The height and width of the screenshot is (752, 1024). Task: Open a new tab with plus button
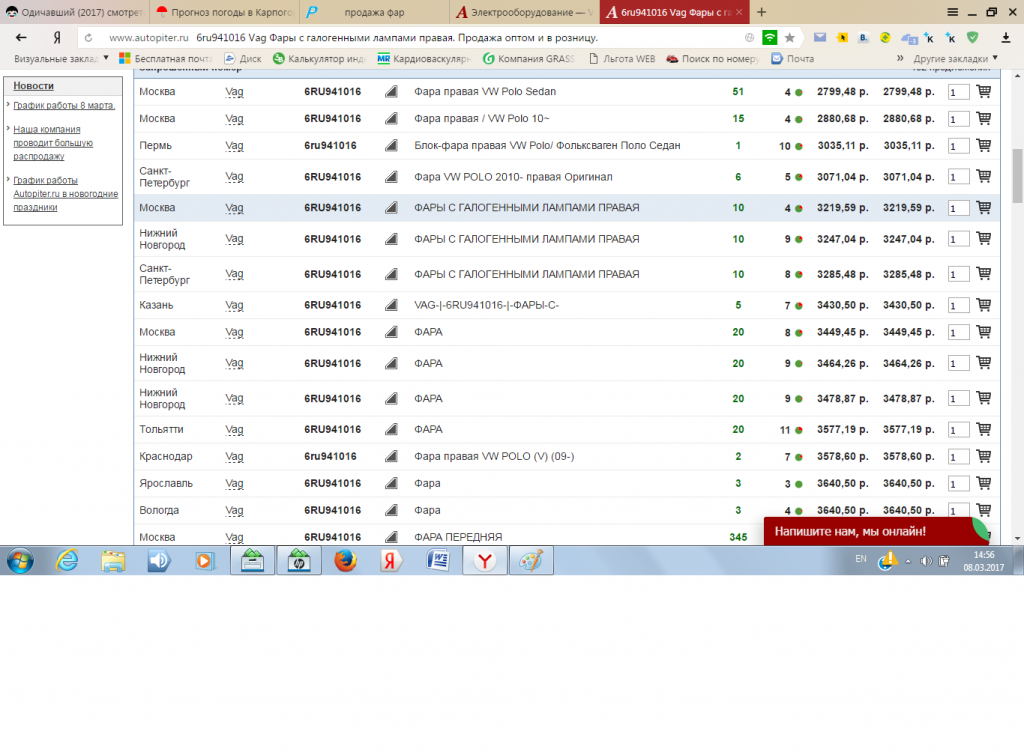click(761, 12)
